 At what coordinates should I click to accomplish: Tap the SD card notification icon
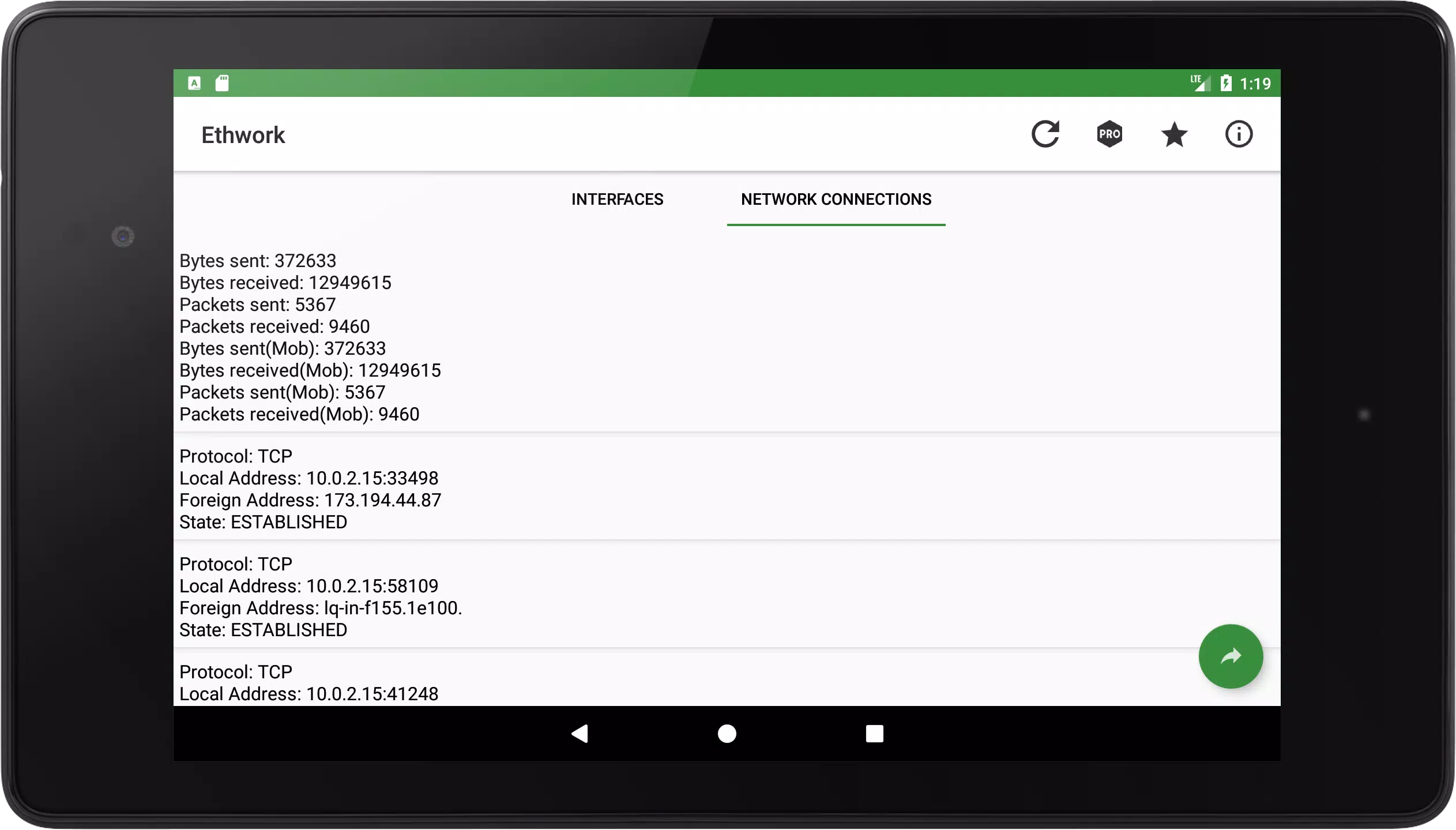click(x=222, y=83)
